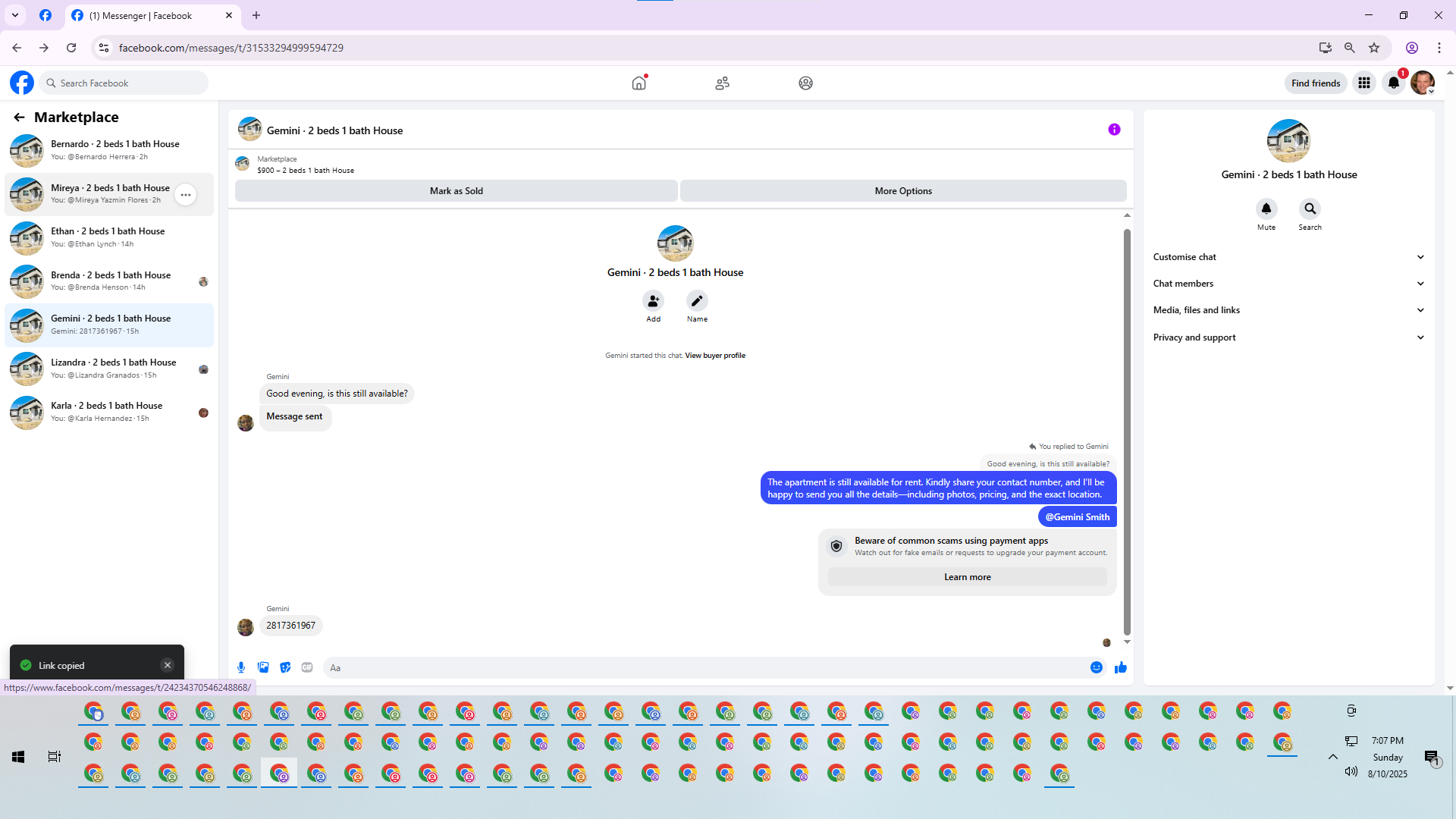Click the voice clip microphone icon

point(241,667)
